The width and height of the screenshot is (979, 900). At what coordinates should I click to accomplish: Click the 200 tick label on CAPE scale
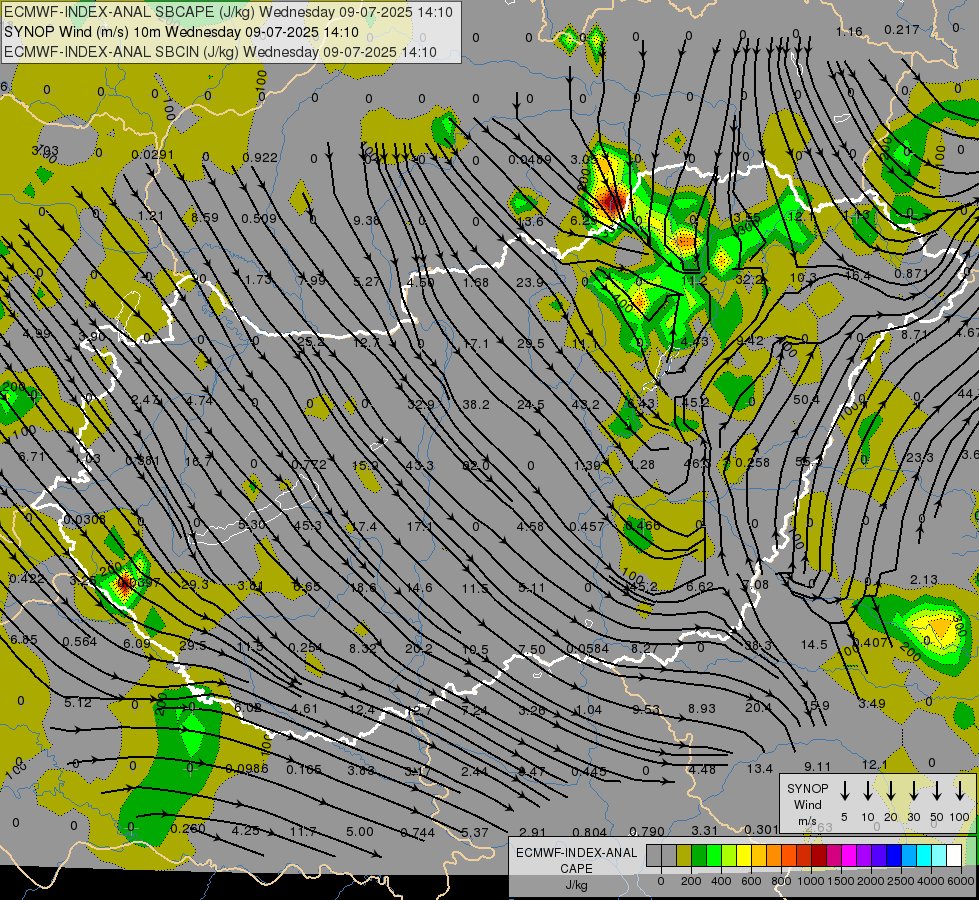point(691,882)
